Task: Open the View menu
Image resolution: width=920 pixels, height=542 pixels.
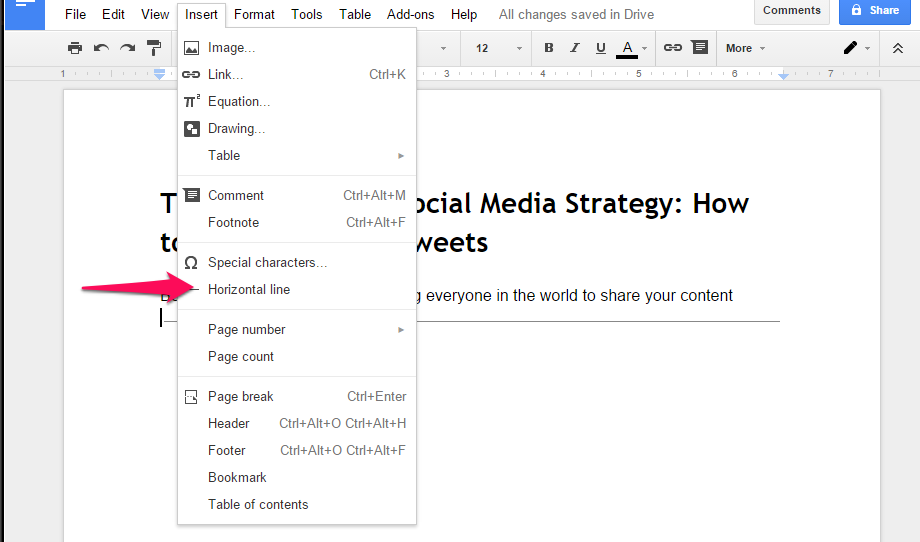Action: (155, 15)
